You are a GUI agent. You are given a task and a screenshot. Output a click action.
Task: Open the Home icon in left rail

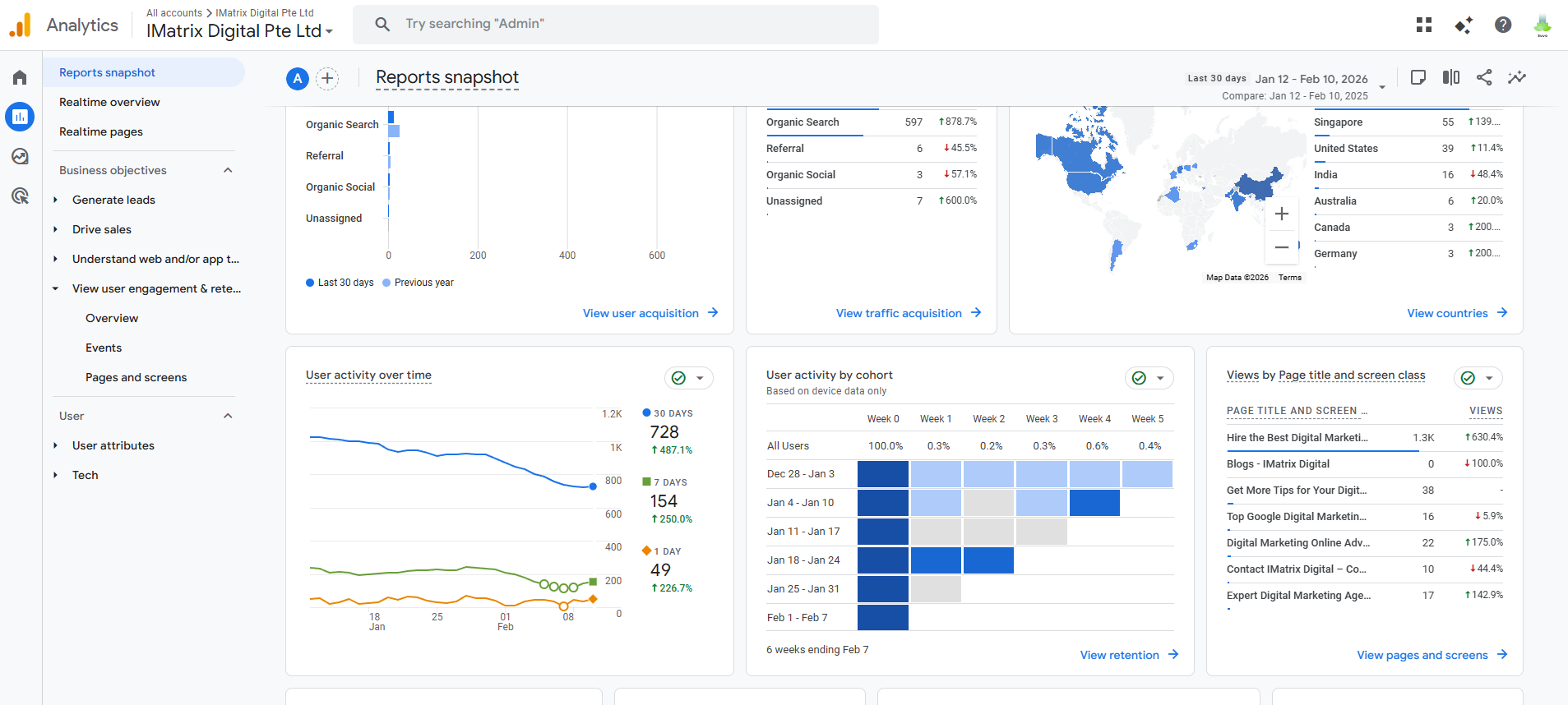20,77
